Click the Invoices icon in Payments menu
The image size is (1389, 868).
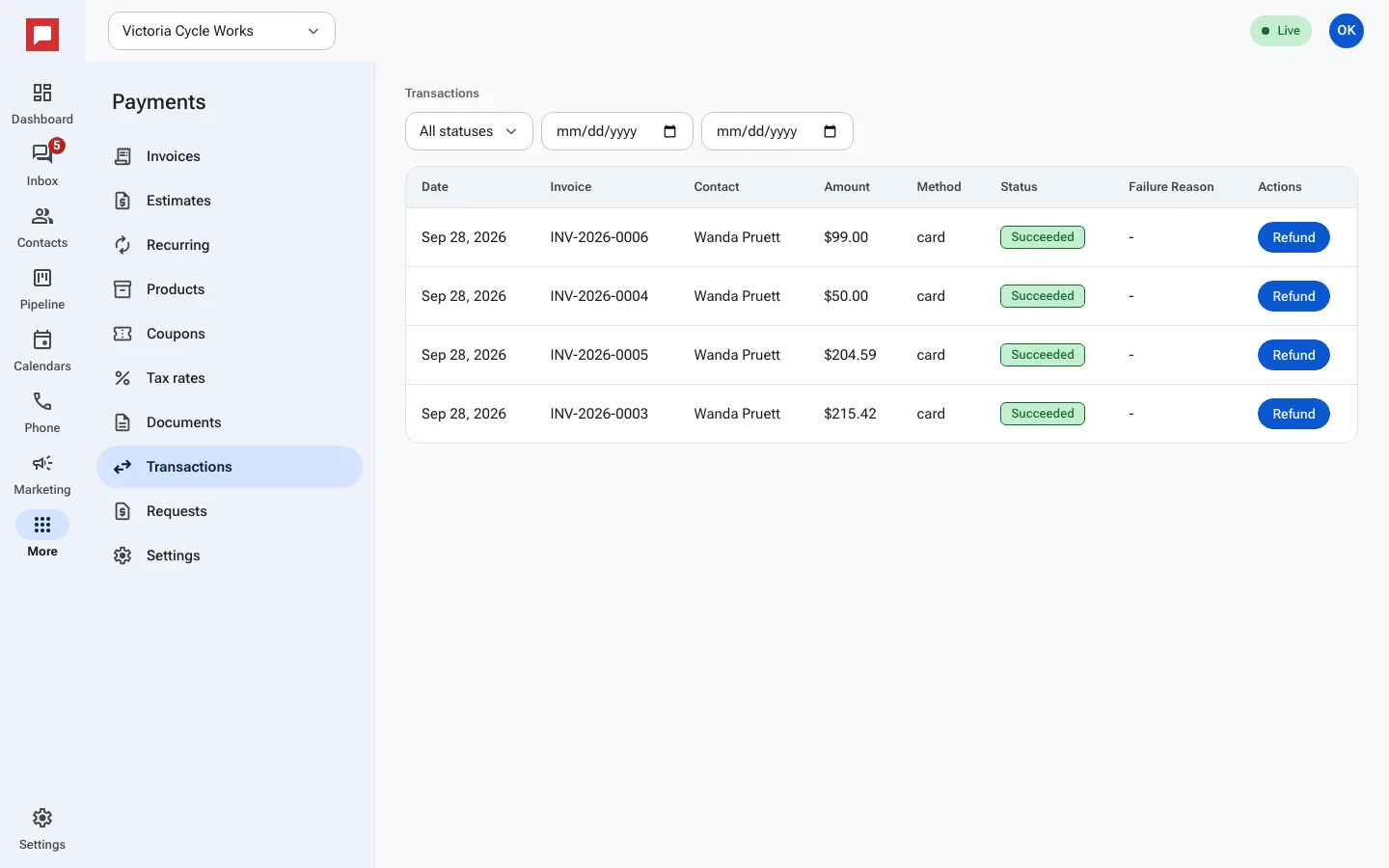(123, 156)
